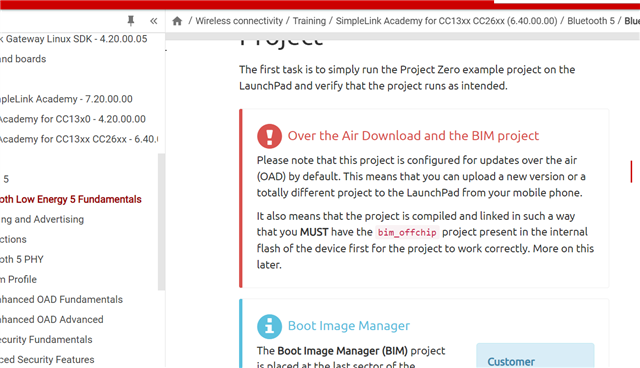Open Scanning and Advertising item
Image resolution: width=640 pixels, height=368 pixels.
(42, 219)
